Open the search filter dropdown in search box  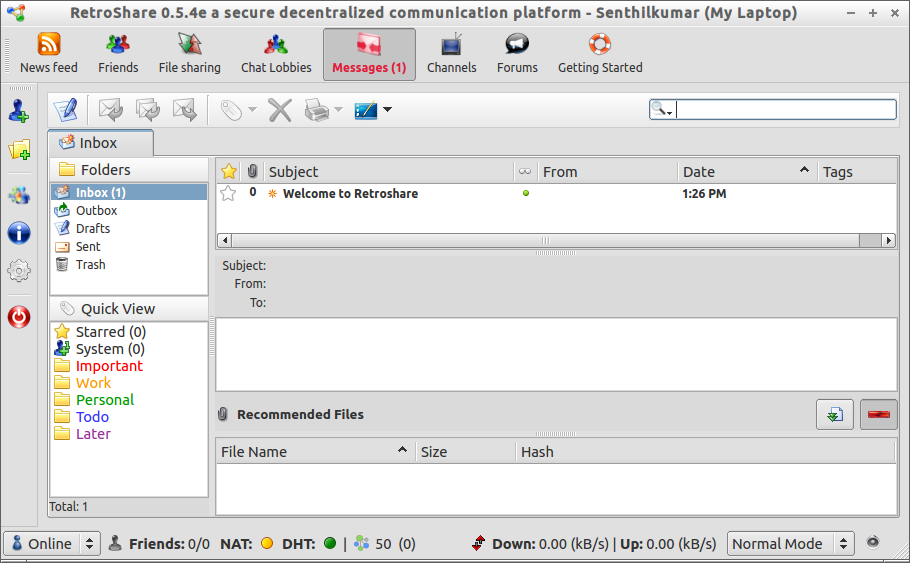click(x=662, y=109)
